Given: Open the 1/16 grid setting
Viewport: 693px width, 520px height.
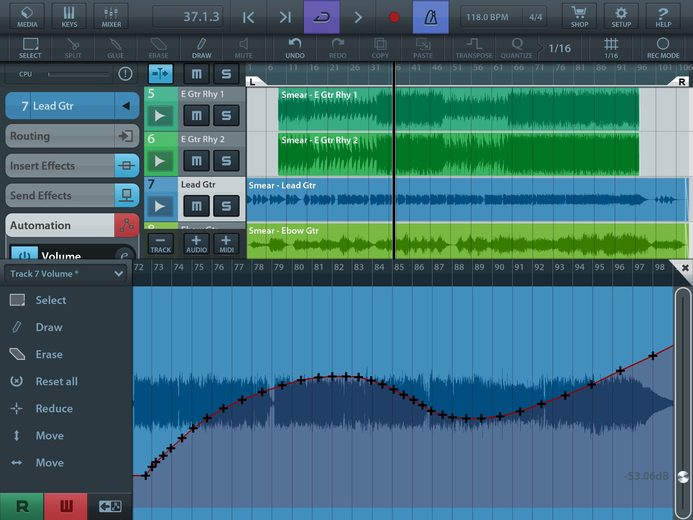Looking at the screenshot, I should click(611, 48).
